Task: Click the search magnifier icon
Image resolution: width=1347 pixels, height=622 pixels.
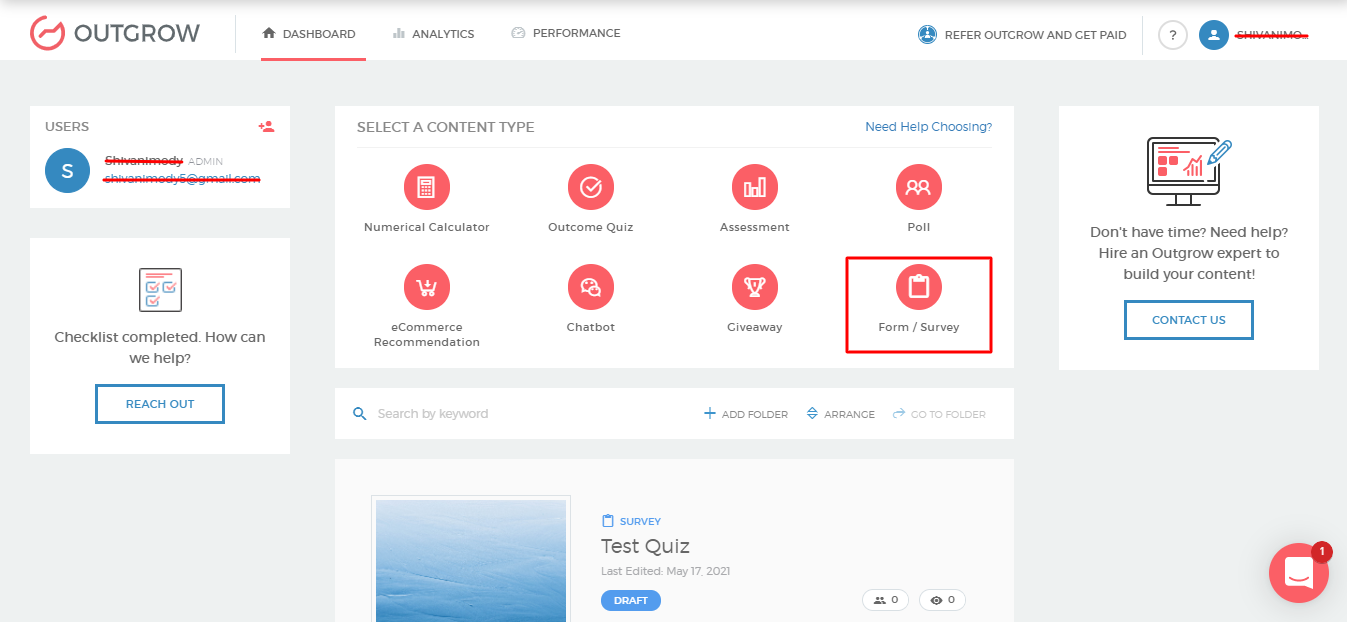Action: 360,414
